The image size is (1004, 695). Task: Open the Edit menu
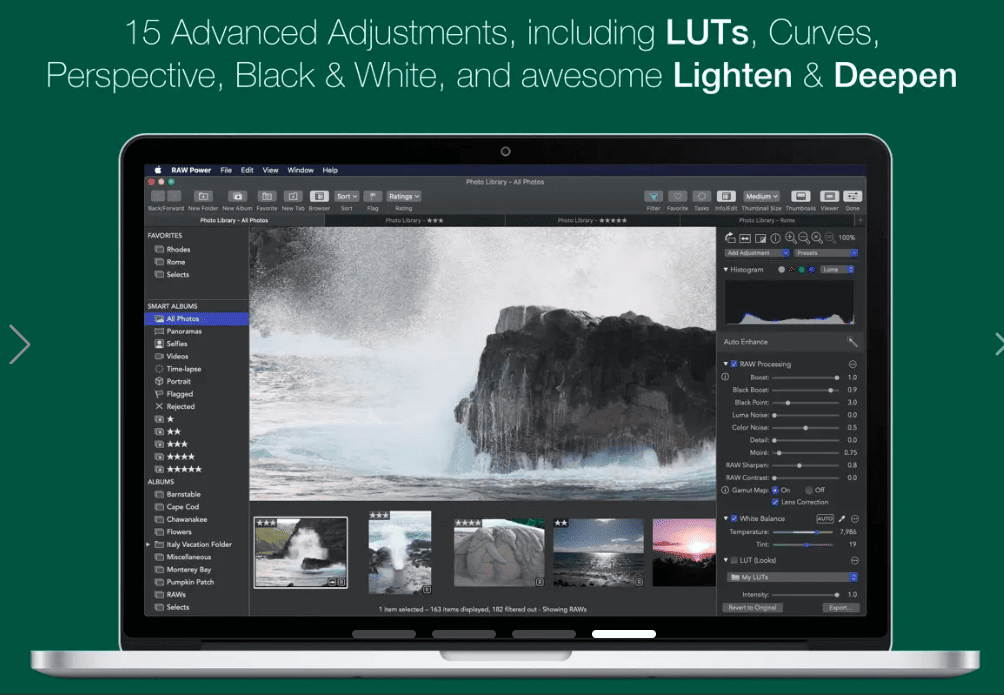247,170
